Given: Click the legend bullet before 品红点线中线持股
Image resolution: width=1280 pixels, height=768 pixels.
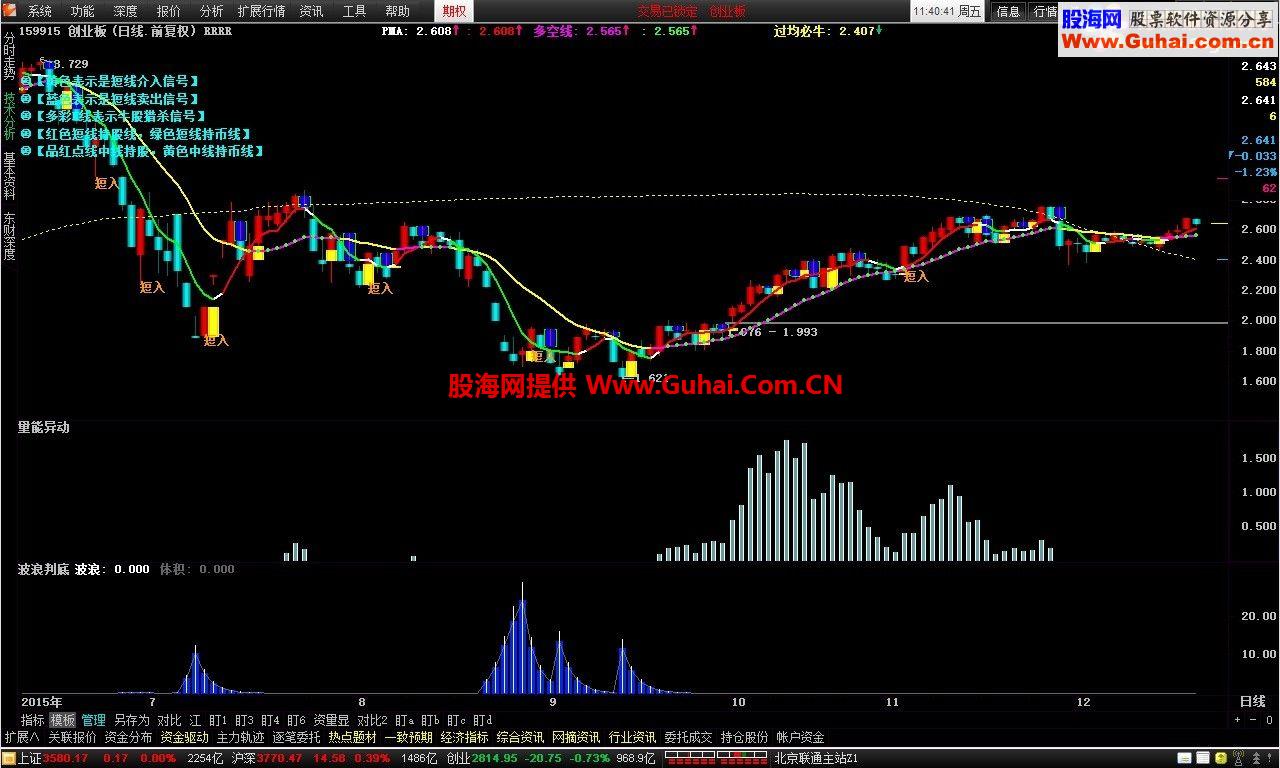Looking at the screenshot, I should tap(25, 152).
